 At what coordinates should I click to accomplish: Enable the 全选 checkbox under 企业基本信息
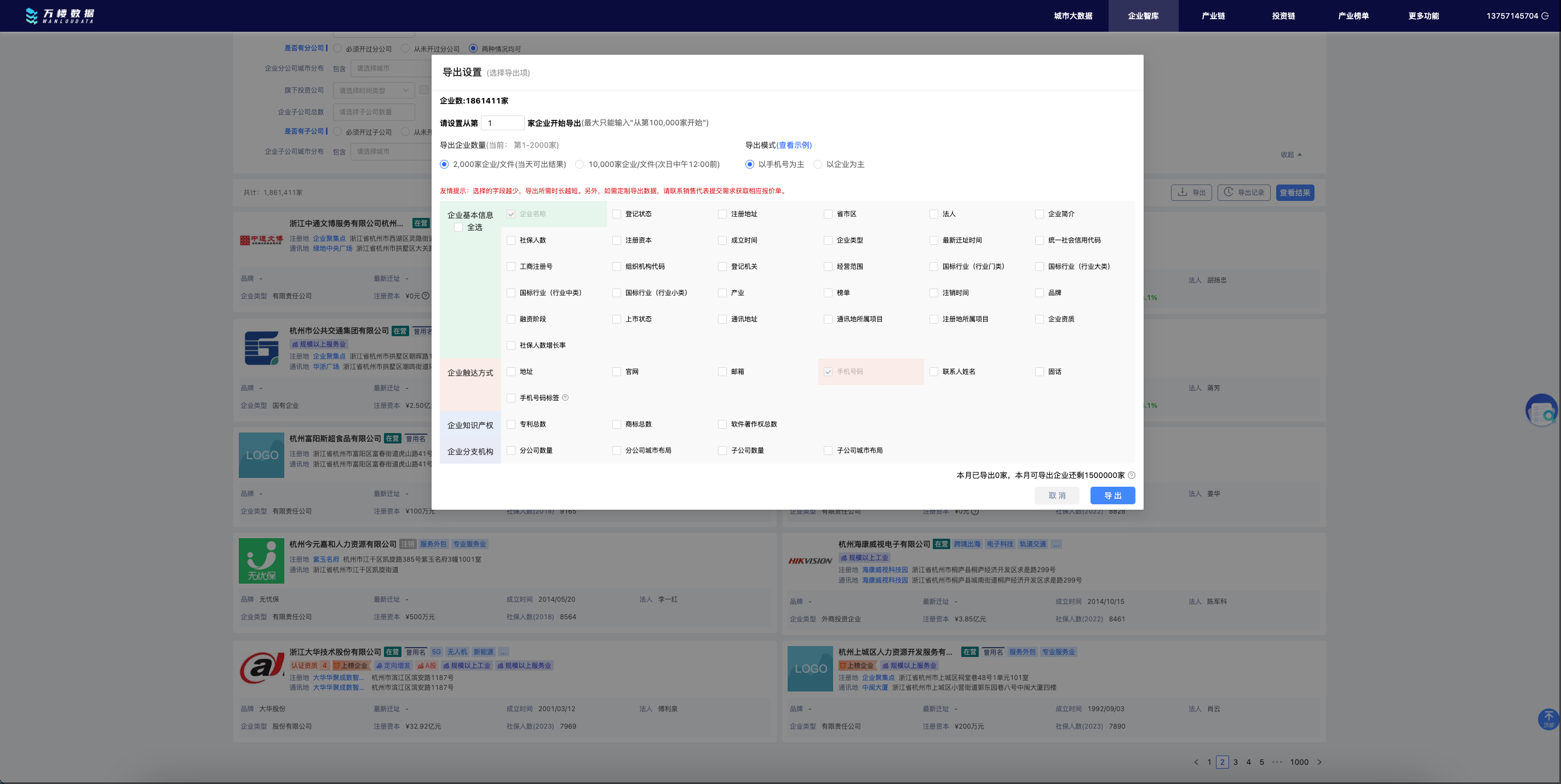459,227
